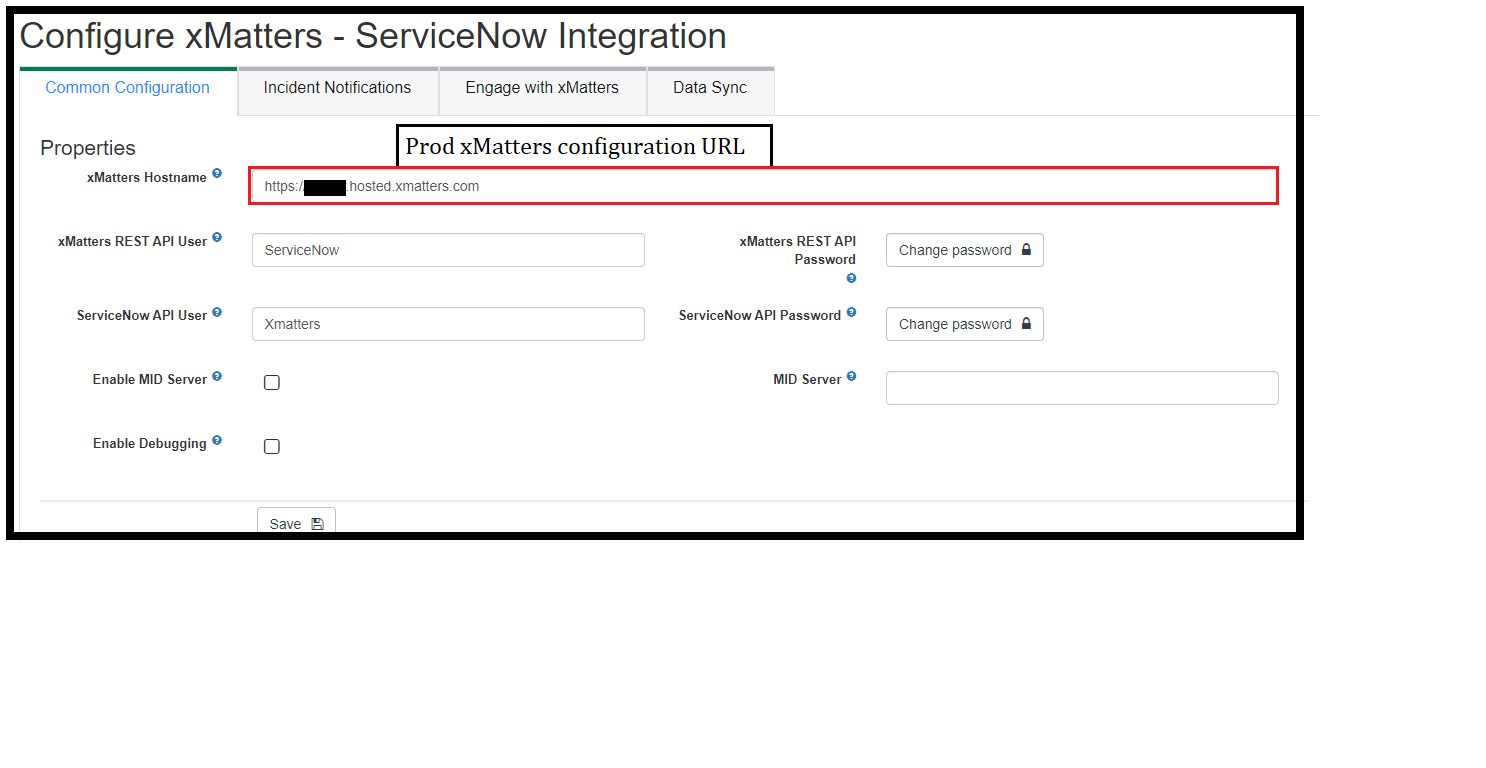Open help icon next to ServiceNow API Password
The image size is (1486, 768).
(x=851, y=312)
